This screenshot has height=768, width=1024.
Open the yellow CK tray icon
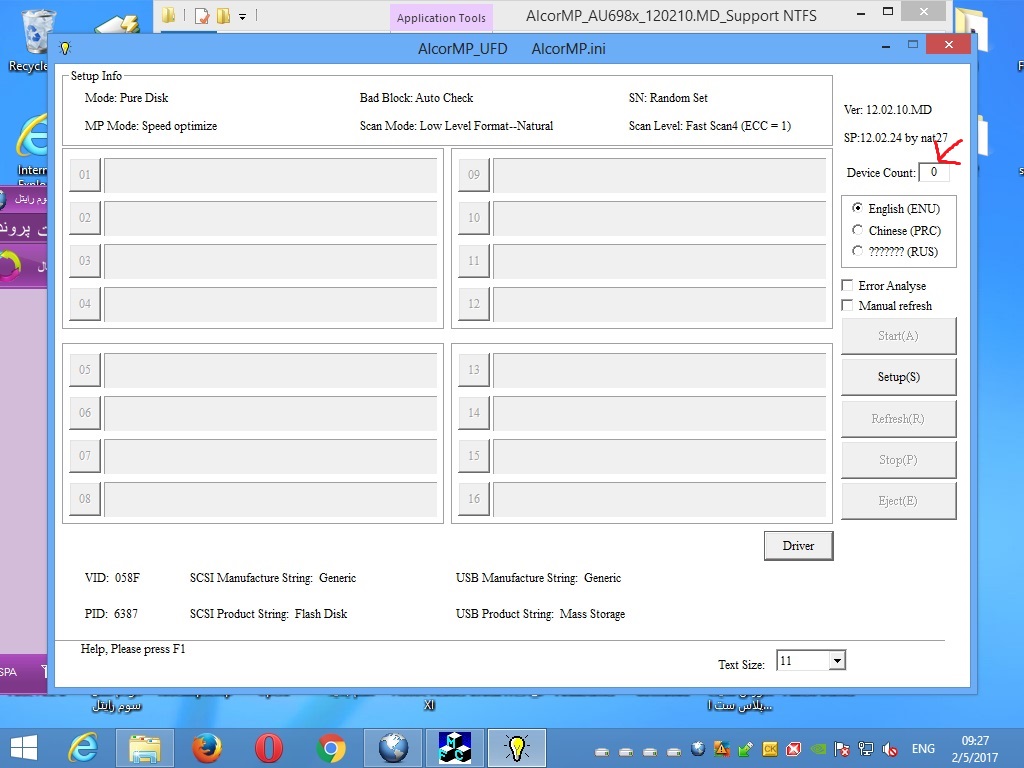[770, 748]
